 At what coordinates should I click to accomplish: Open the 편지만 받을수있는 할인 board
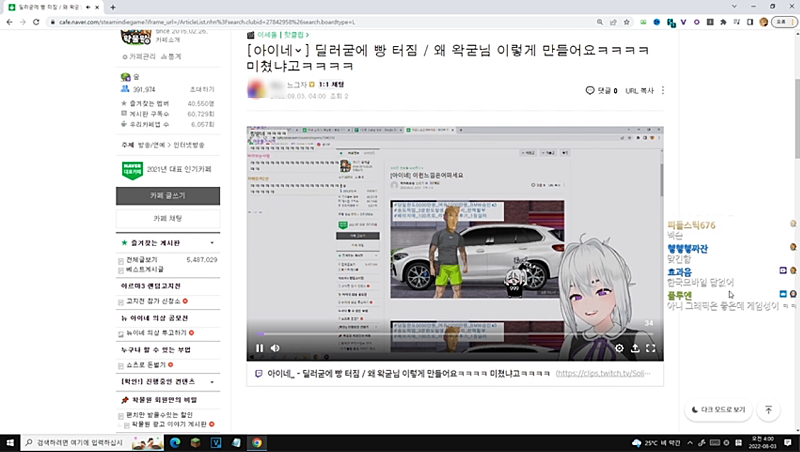[159, 415]
